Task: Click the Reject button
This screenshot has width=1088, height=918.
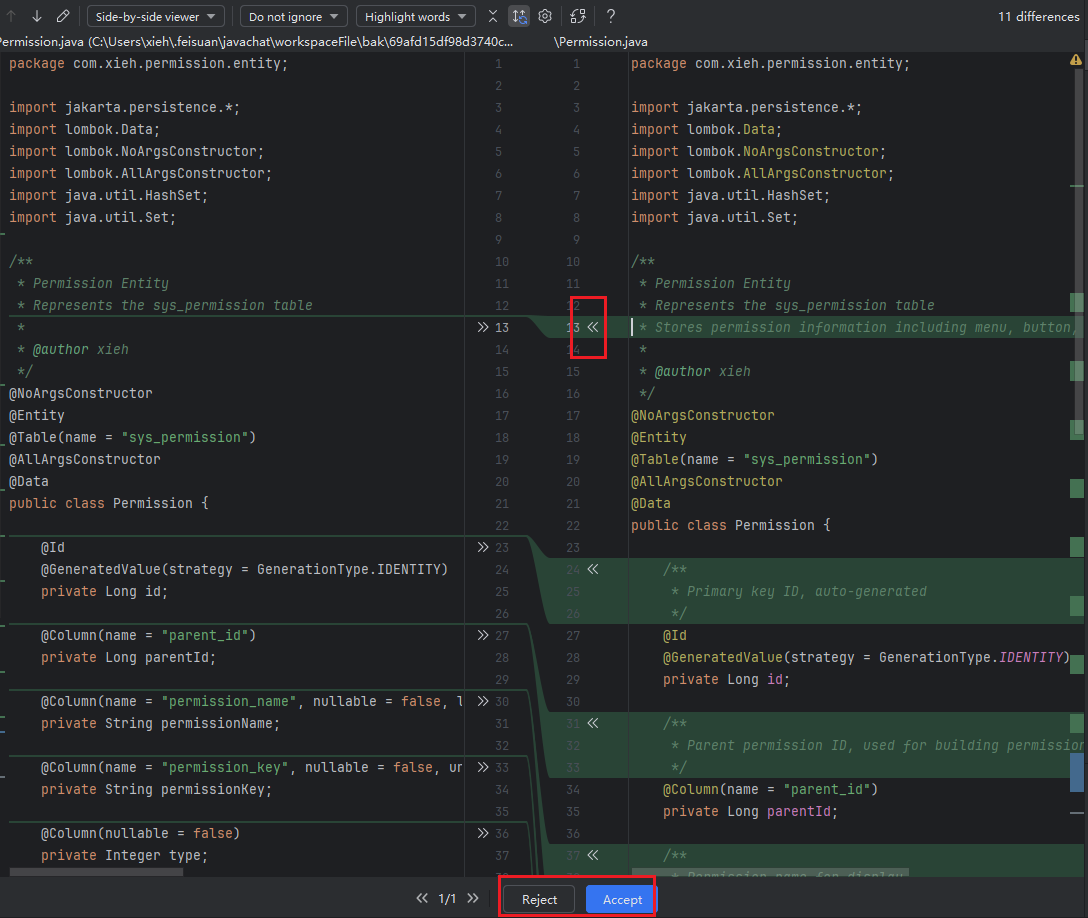Action: pos(539,899)
